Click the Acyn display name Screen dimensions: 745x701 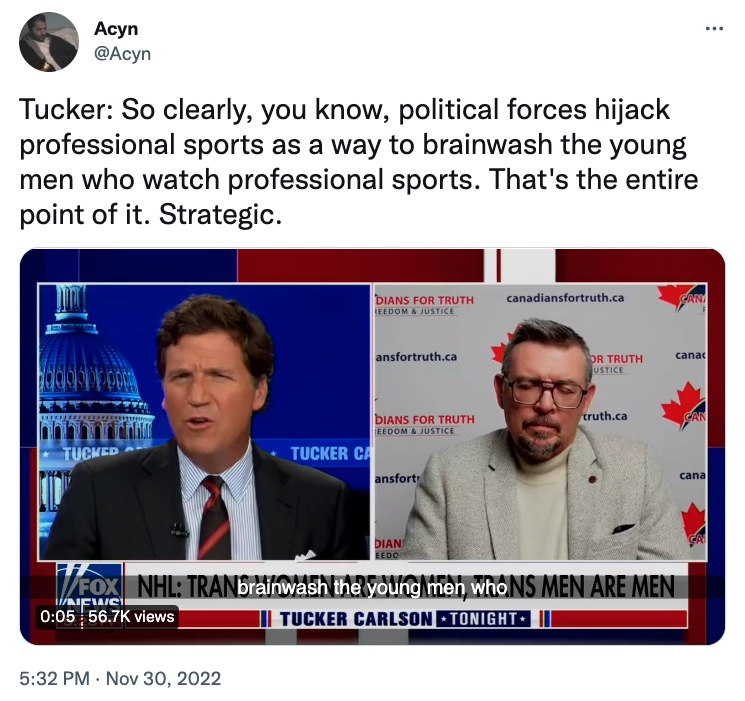click(116, 29)
